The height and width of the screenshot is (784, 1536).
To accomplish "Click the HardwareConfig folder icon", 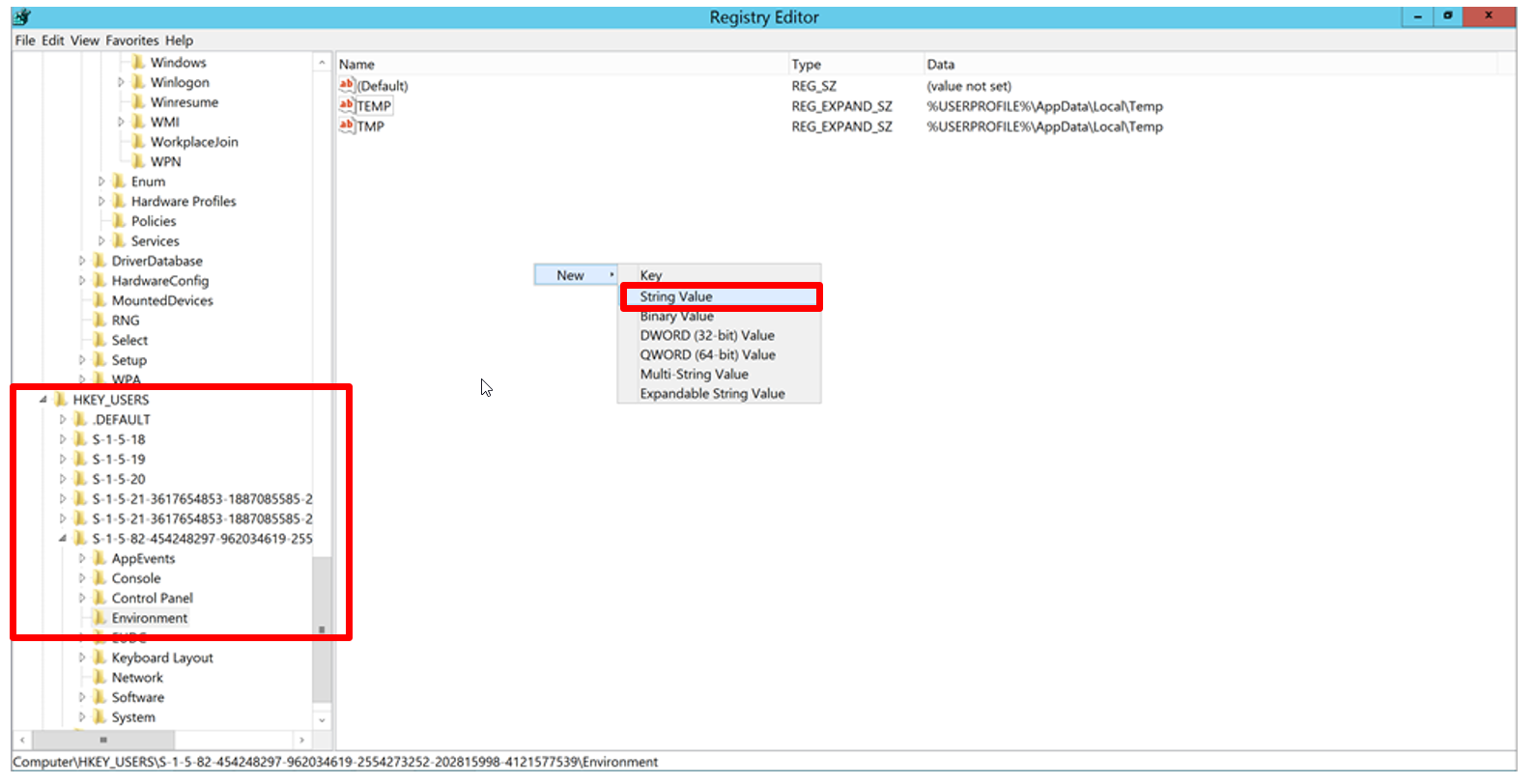I will click(x=100, y=280).
